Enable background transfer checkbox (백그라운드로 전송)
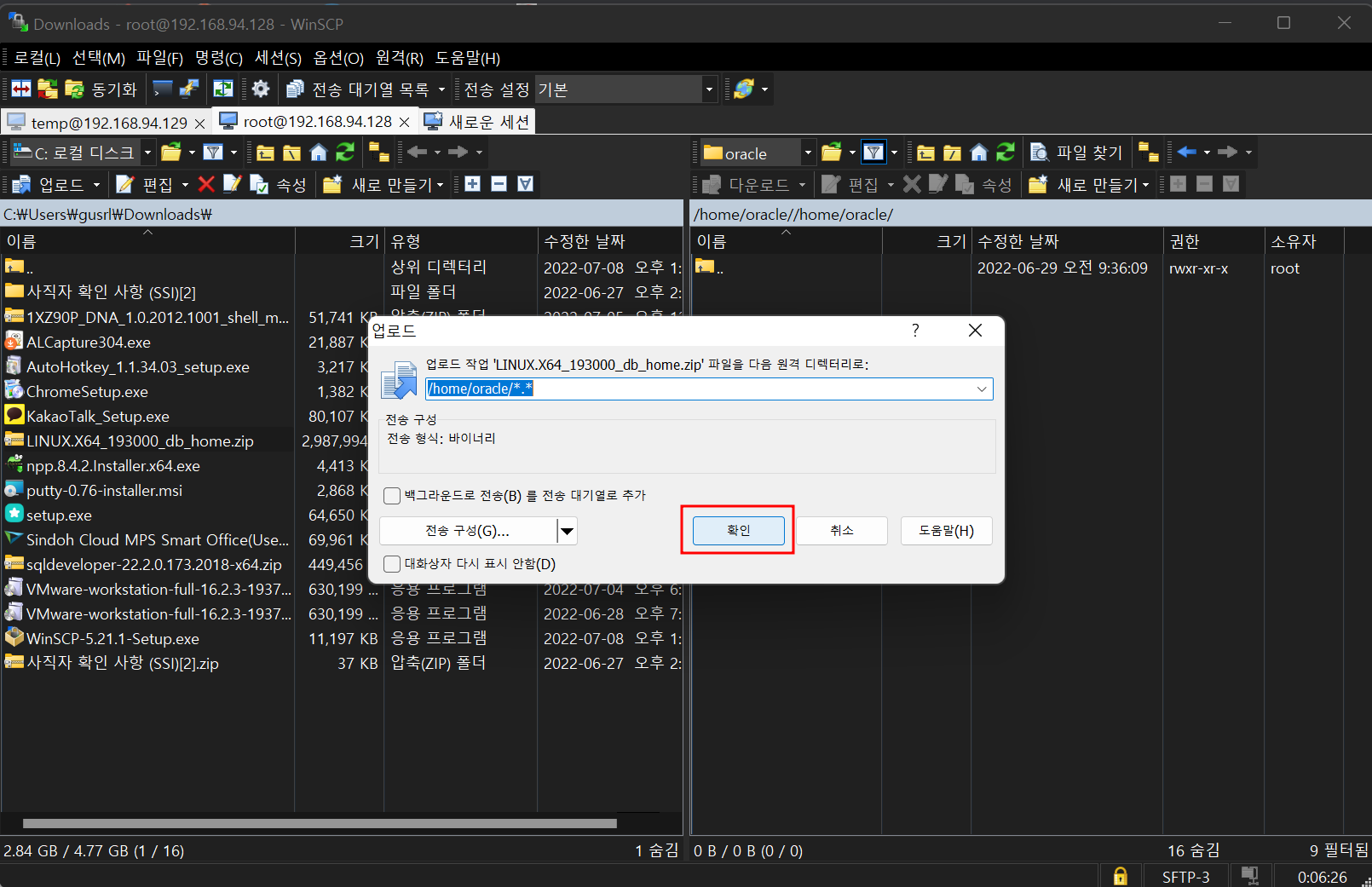The image size is (1372, 887). point(392,496)
